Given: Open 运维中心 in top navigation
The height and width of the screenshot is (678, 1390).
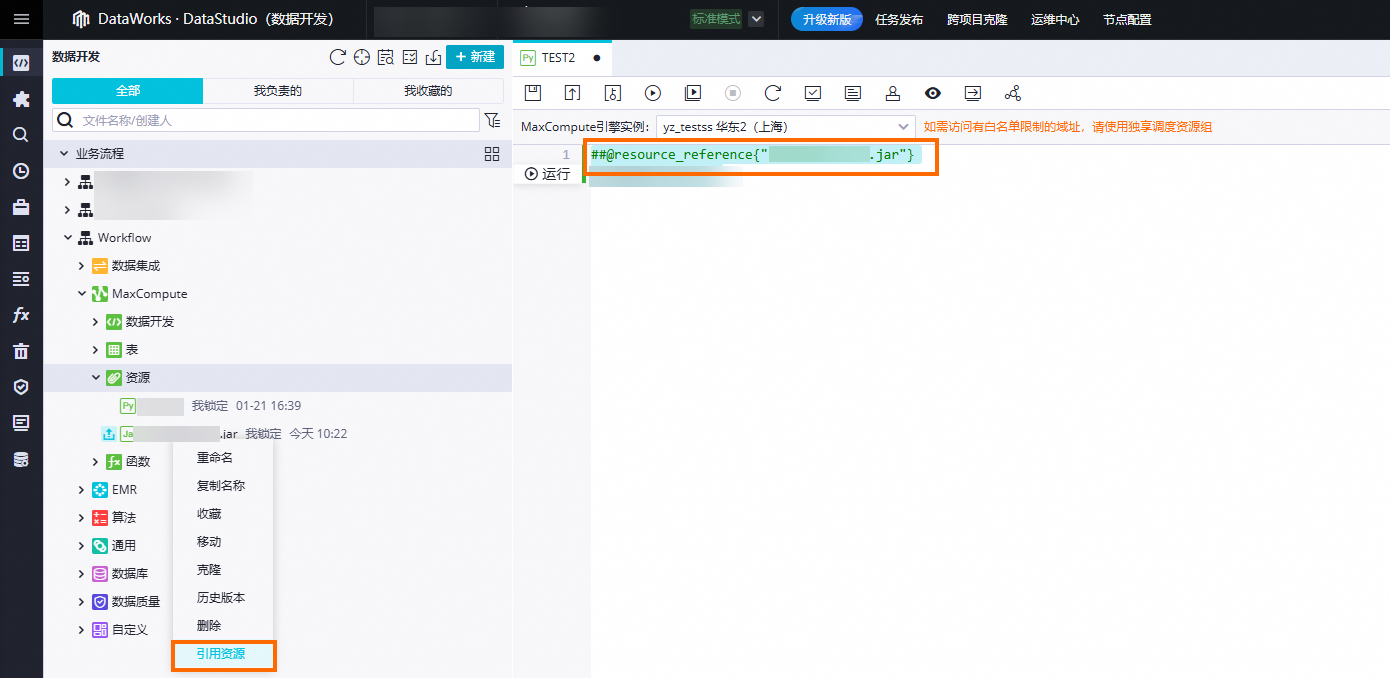Looking at the screenshot, I should coord(1055,19).
